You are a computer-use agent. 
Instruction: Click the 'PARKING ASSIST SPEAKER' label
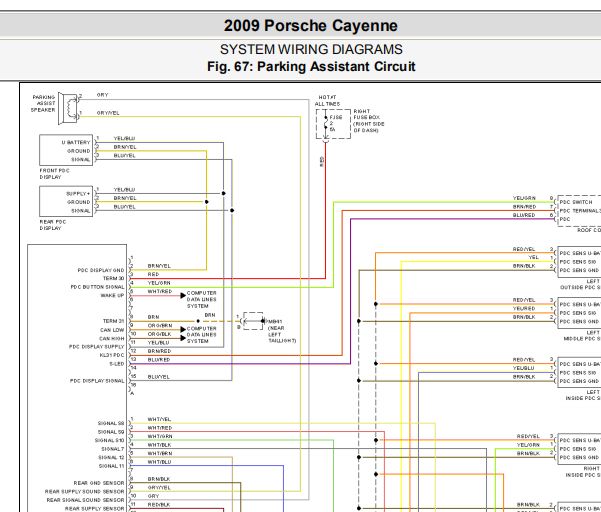tap(43, 103)
